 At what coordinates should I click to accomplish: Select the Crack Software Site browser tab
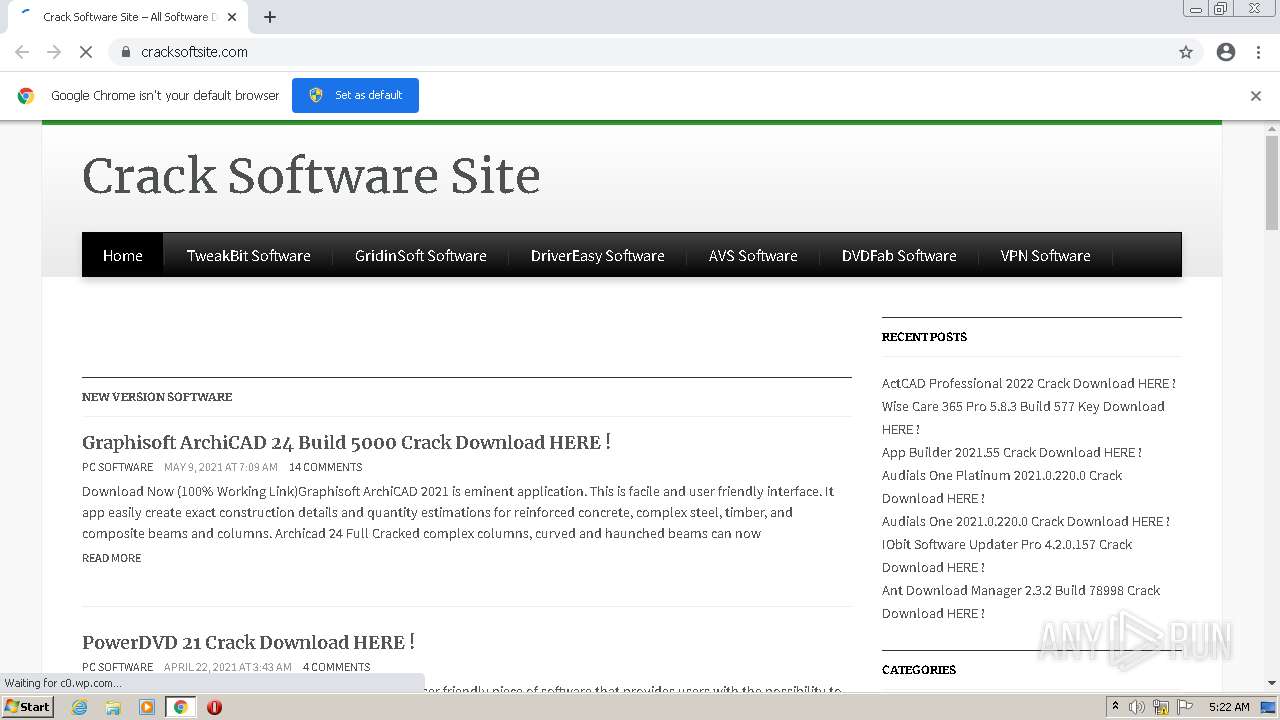(128, 17)
